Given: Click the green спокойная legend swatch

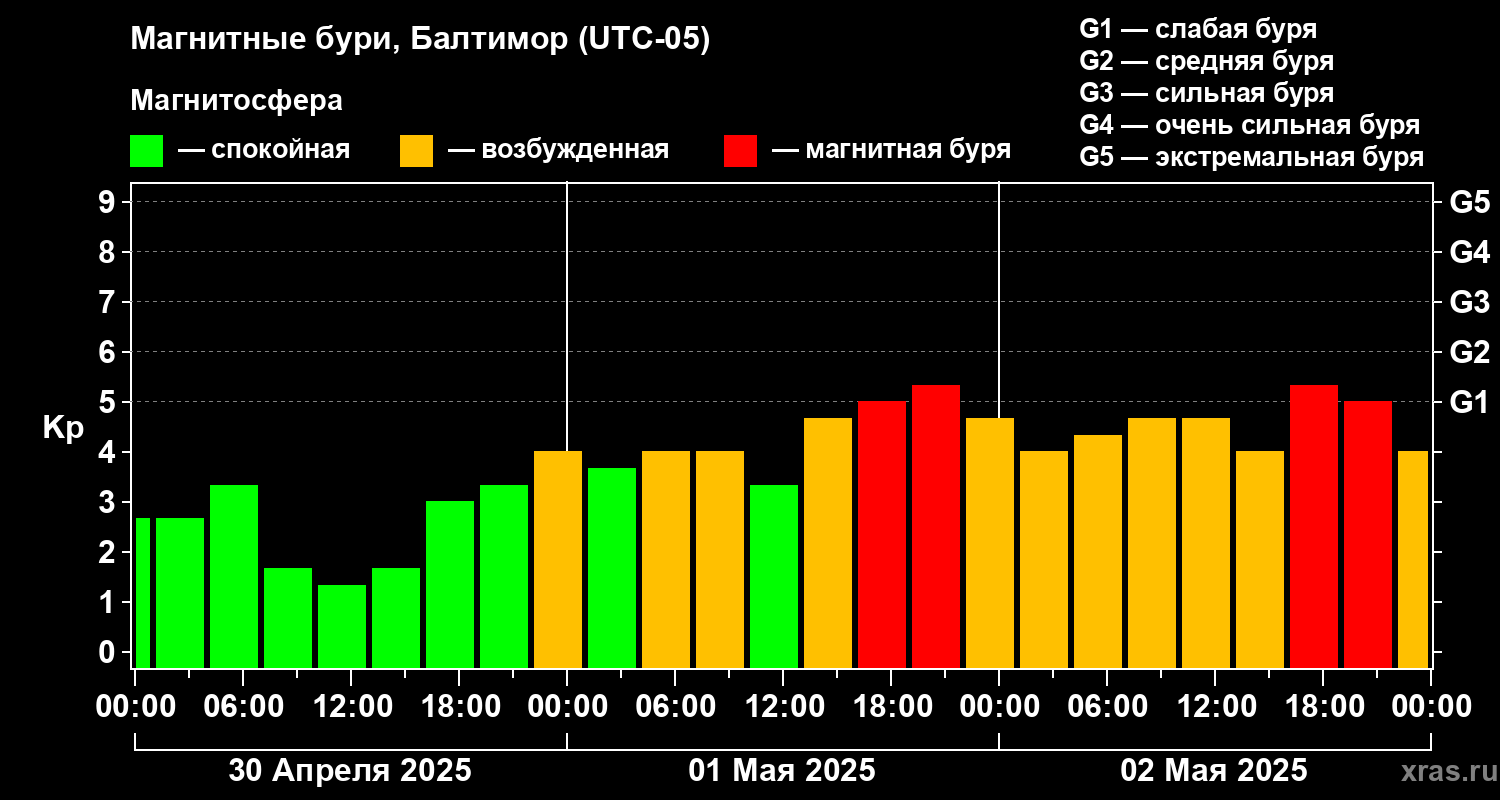Looking at the screenshot, I should pos(146,151).
